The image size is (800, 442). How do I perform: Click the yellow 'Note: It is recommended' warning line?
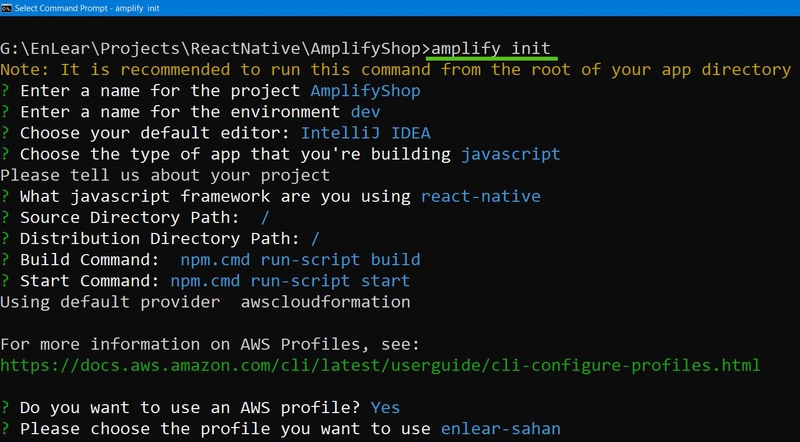396,69
